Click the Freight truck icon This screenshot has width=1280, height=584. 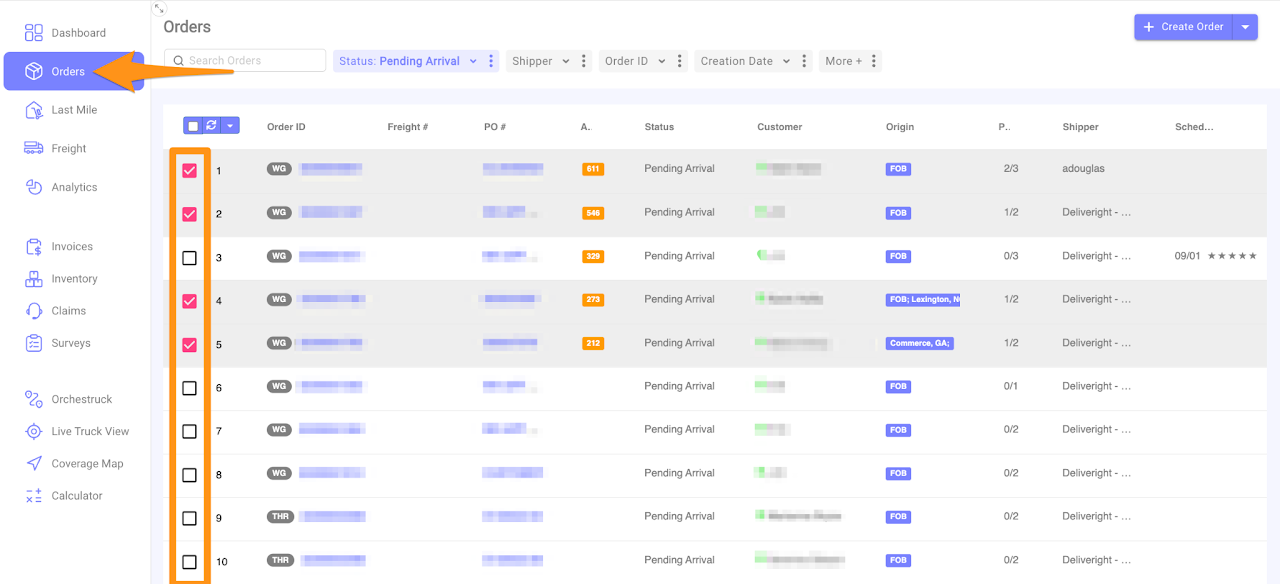(34, 148)
